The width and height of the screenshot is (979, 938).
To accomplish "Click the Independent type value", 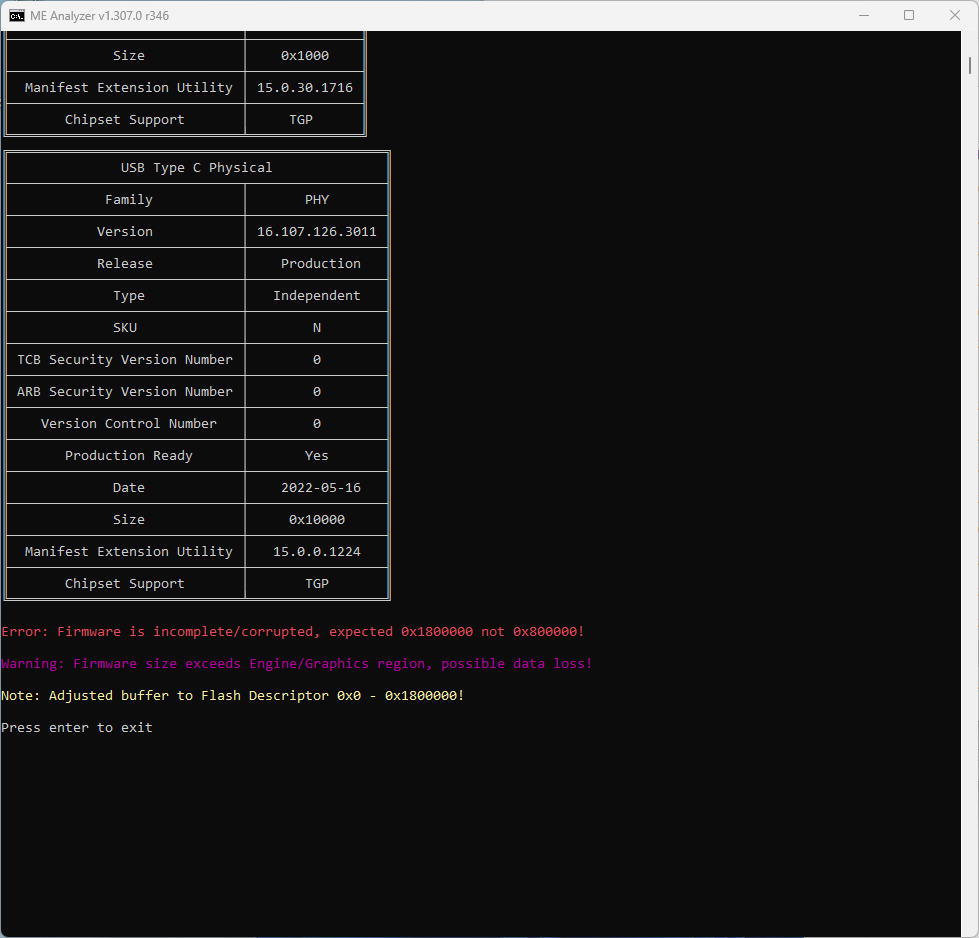I will pyautogui.click(x=317, y=295).
